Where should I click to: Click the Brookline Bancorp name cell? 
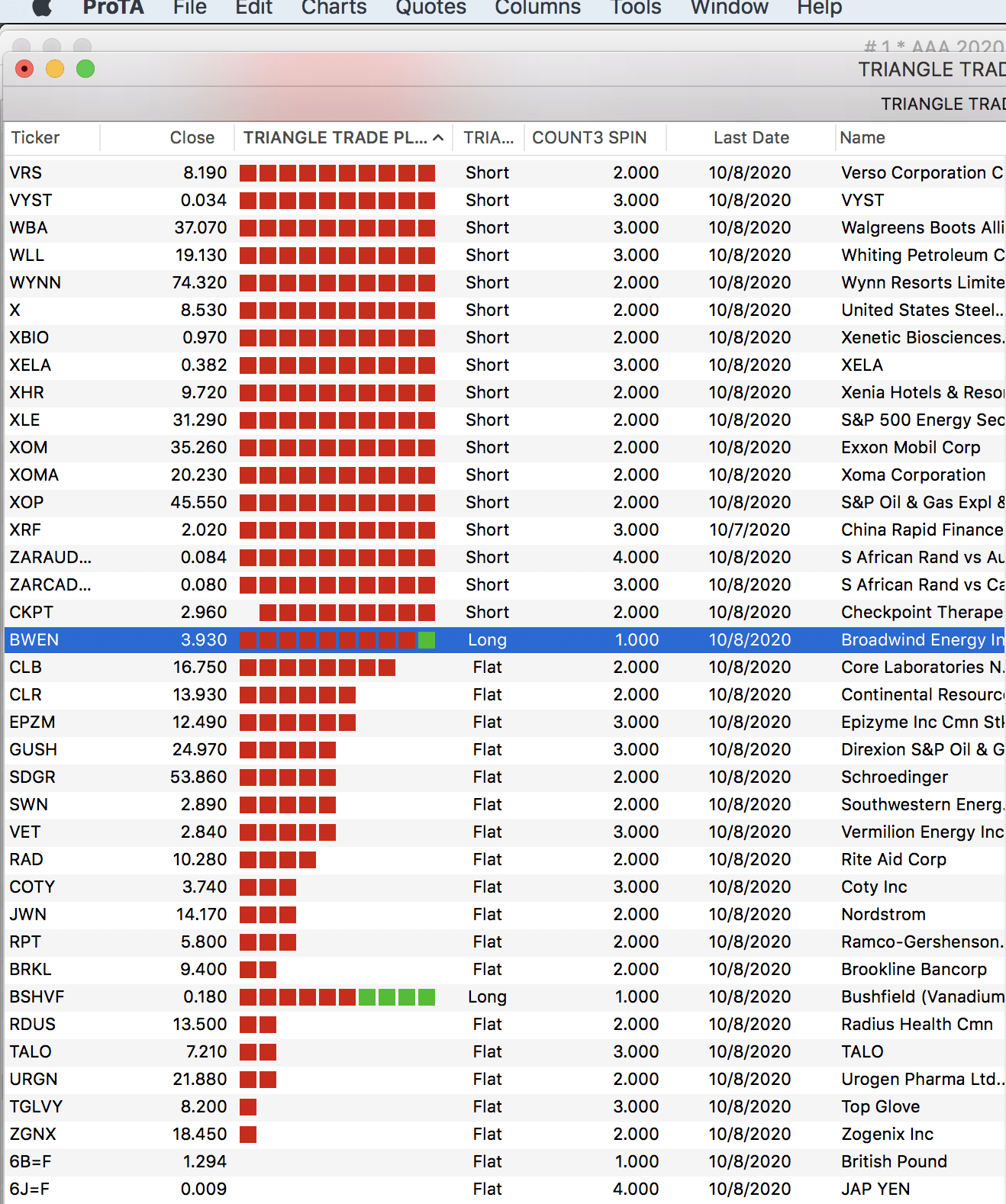pyautogui.click(x=914, y=969)
